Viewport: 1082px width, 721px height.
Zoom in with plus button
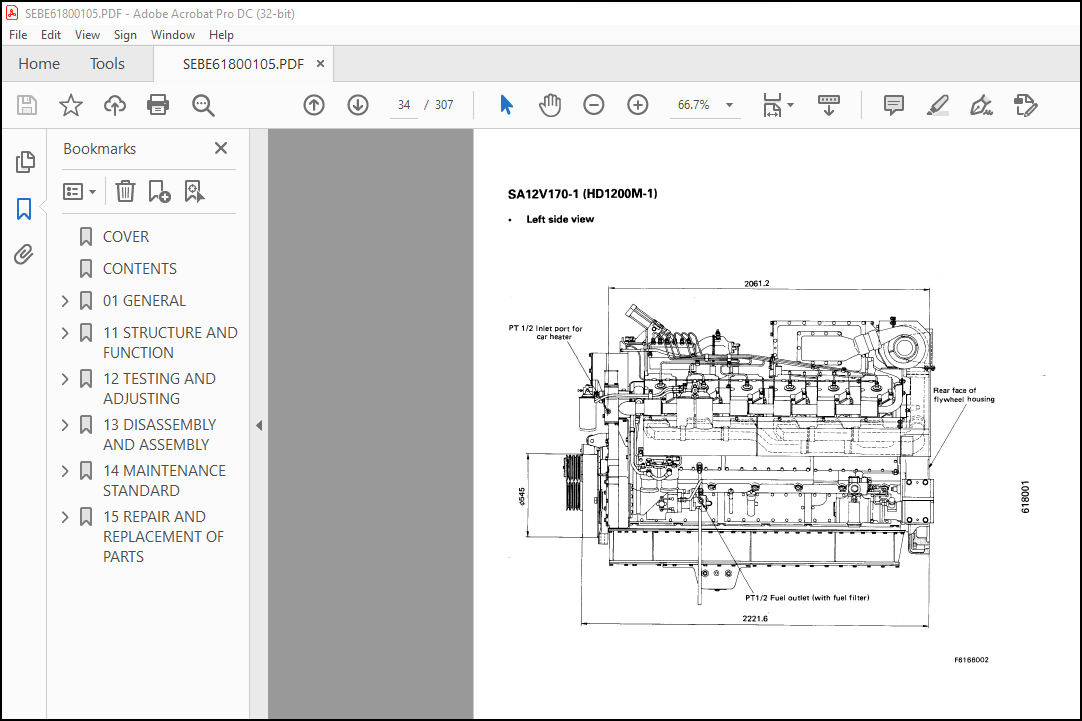638,105
